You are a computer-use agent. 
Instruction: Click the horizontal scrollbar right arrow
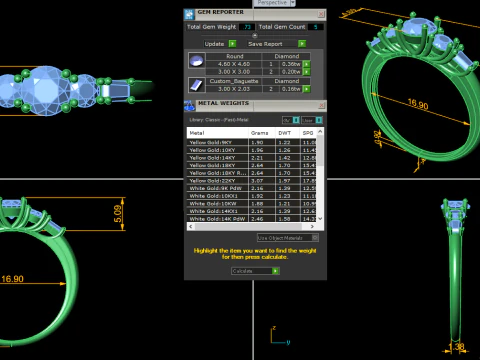click(x=312, y=227)
